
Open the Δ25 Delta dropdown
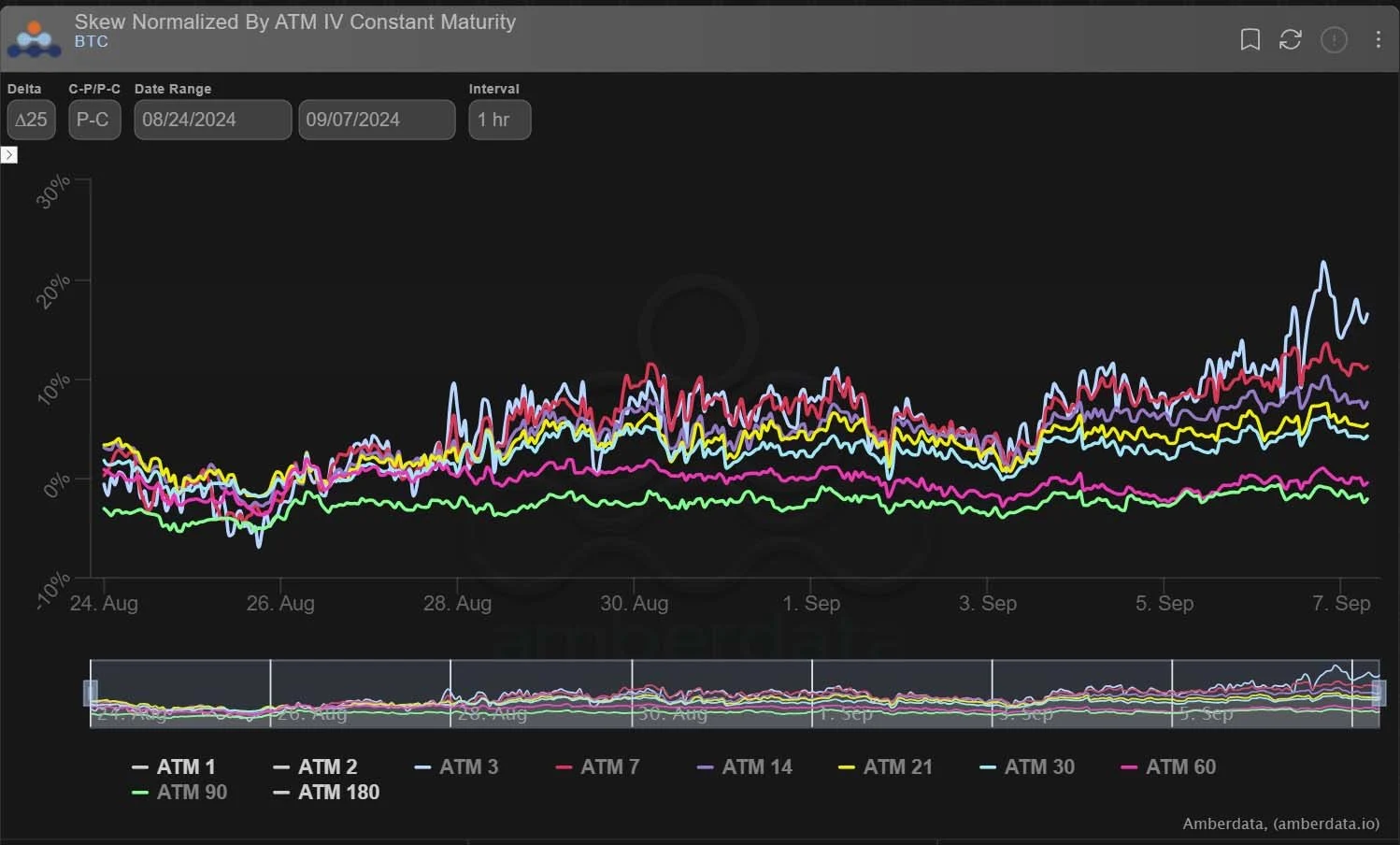(31, 120)
